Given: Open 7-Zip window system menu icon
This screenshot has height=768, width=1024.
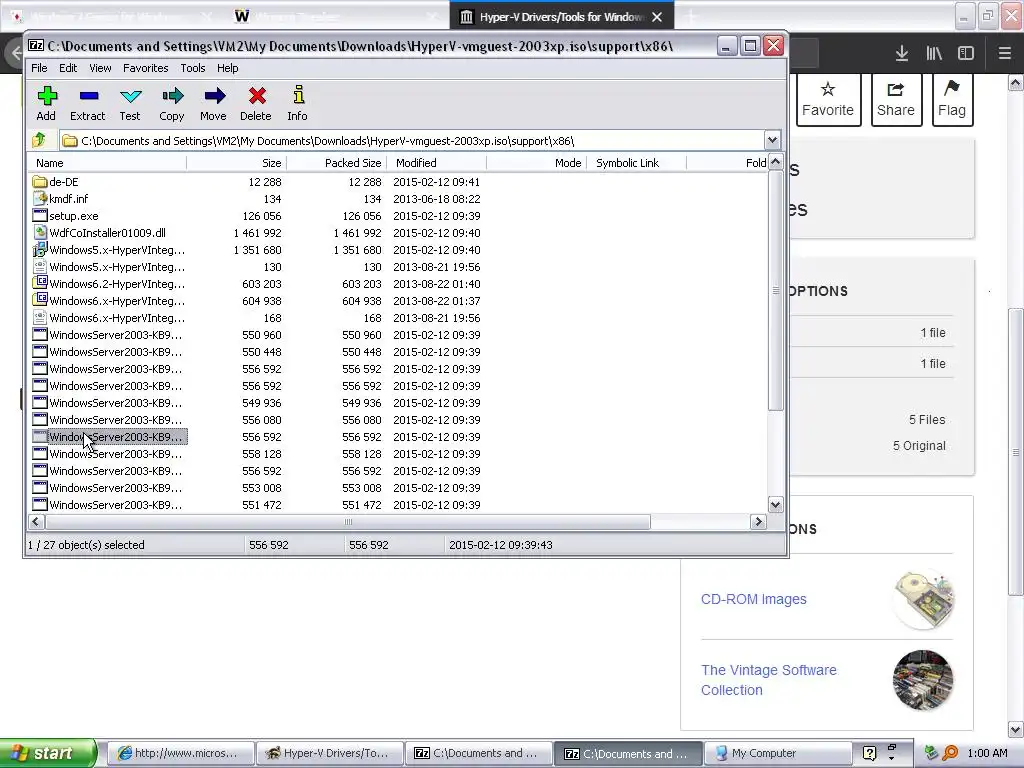Looking at the screenshot, I should [x=36, y=46].
